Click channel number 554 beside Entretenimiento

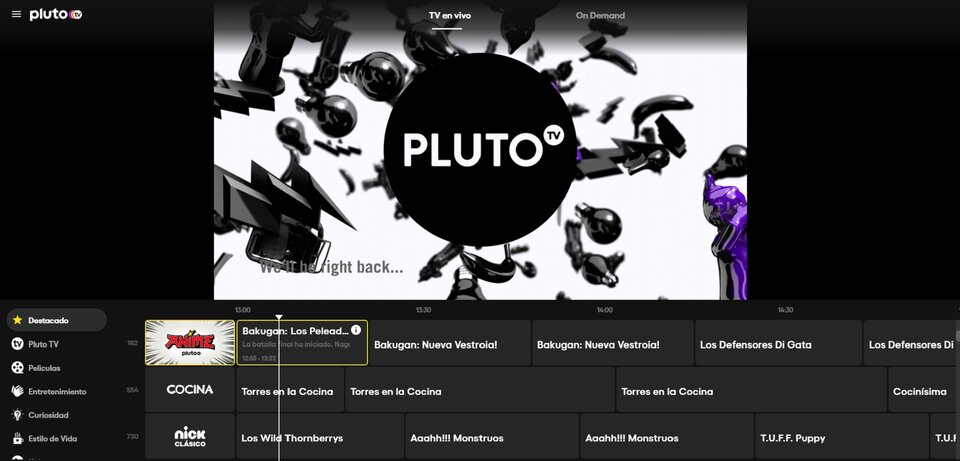pyautogui.click(x=132, y=390)
